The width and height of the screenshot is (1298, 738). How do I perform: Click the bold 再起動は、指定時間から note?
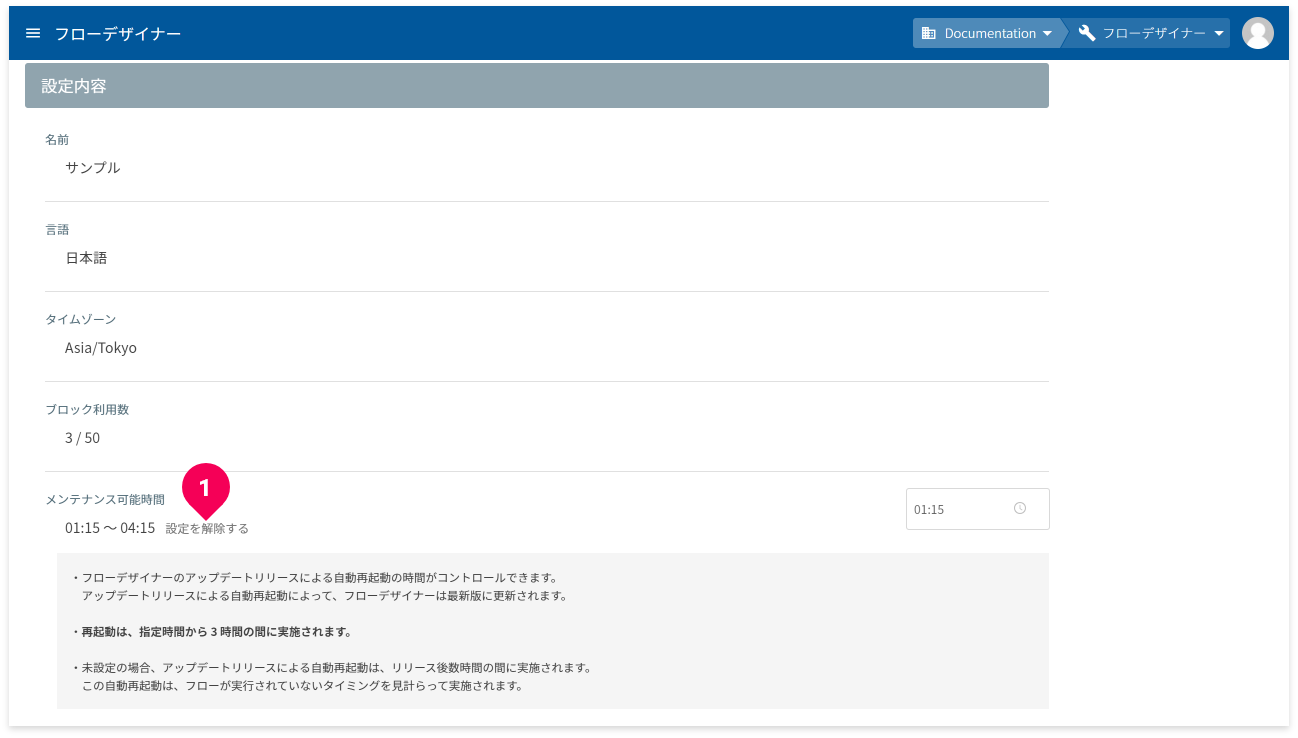coord(212,632)
